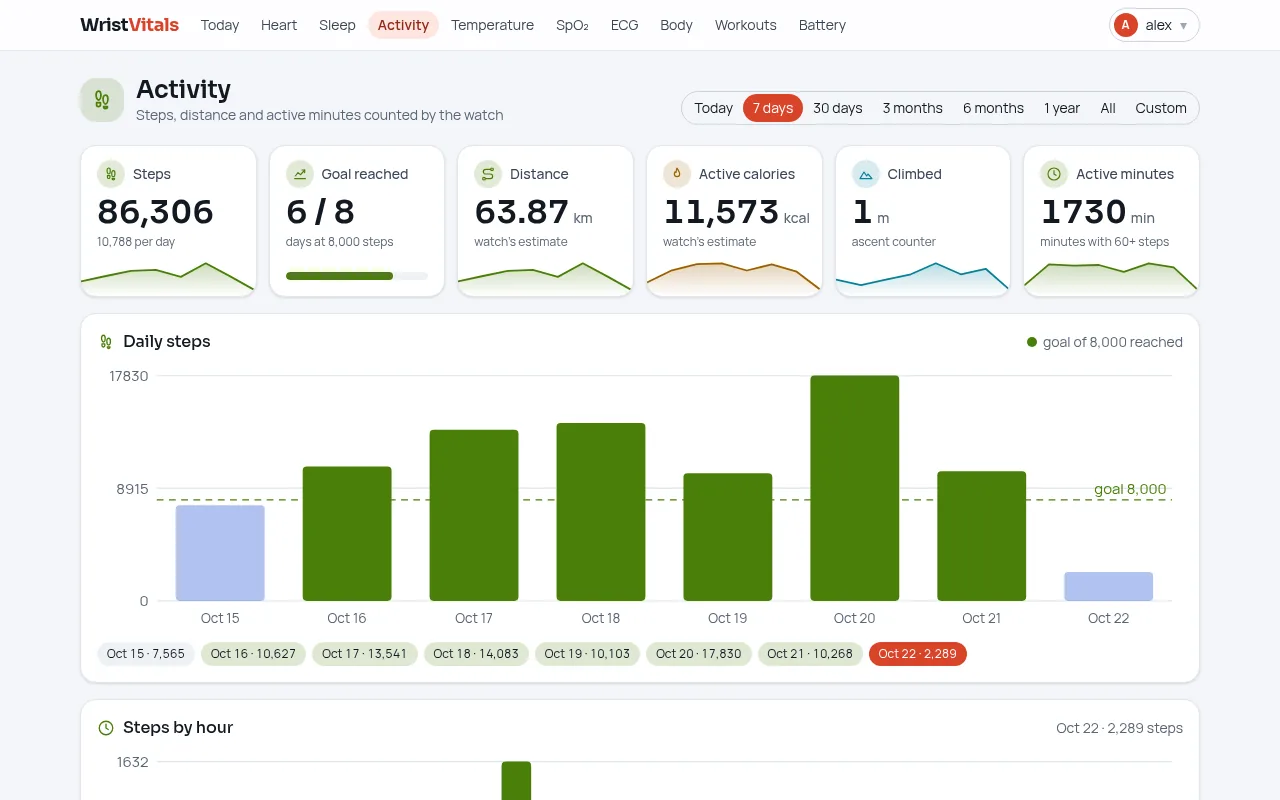Click '10,788 per day' text
The image size is (1280, 800).
(136, 242)
